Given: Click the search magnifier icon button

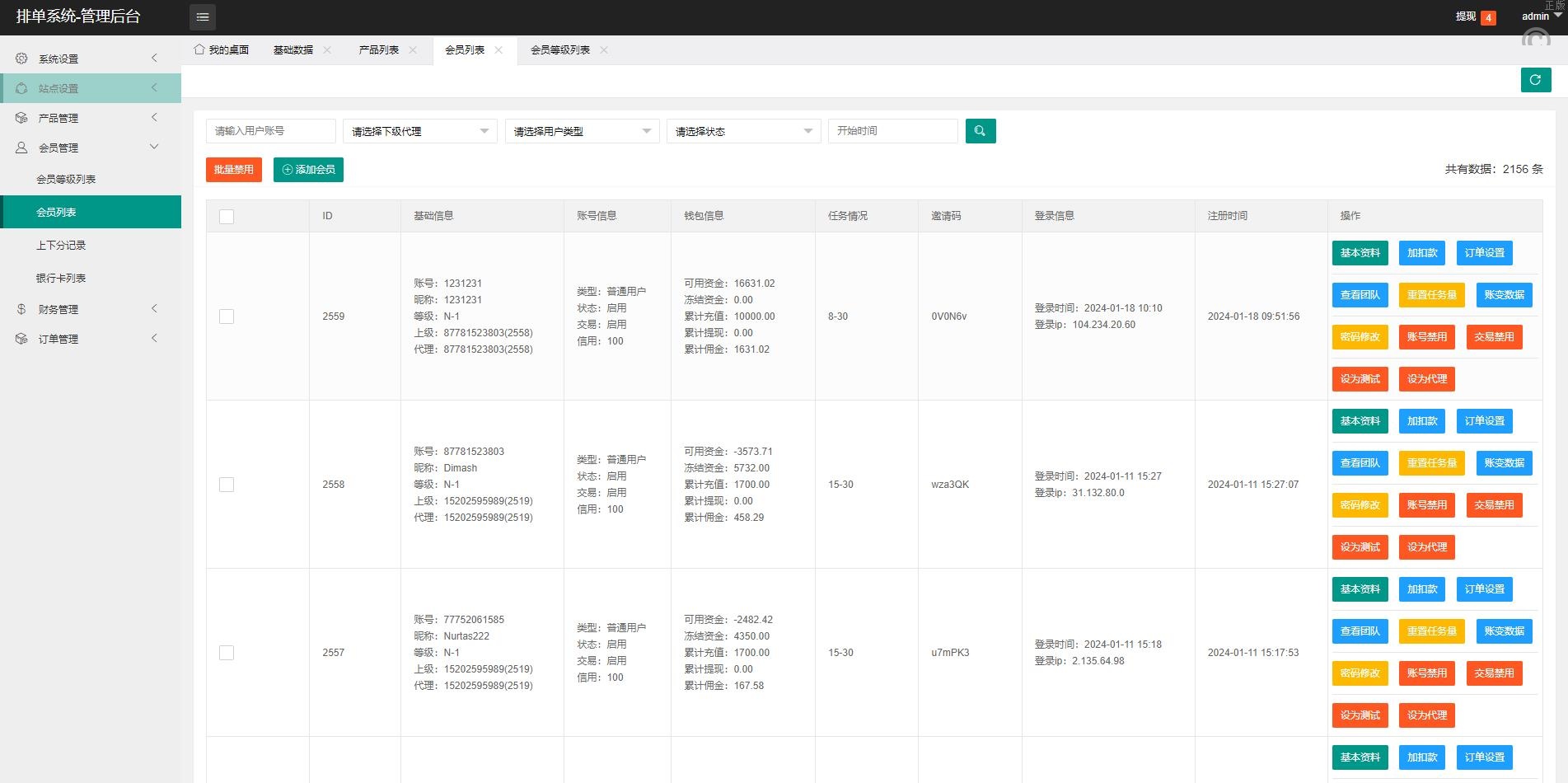Looking at the screenshot, I should 980,131.
